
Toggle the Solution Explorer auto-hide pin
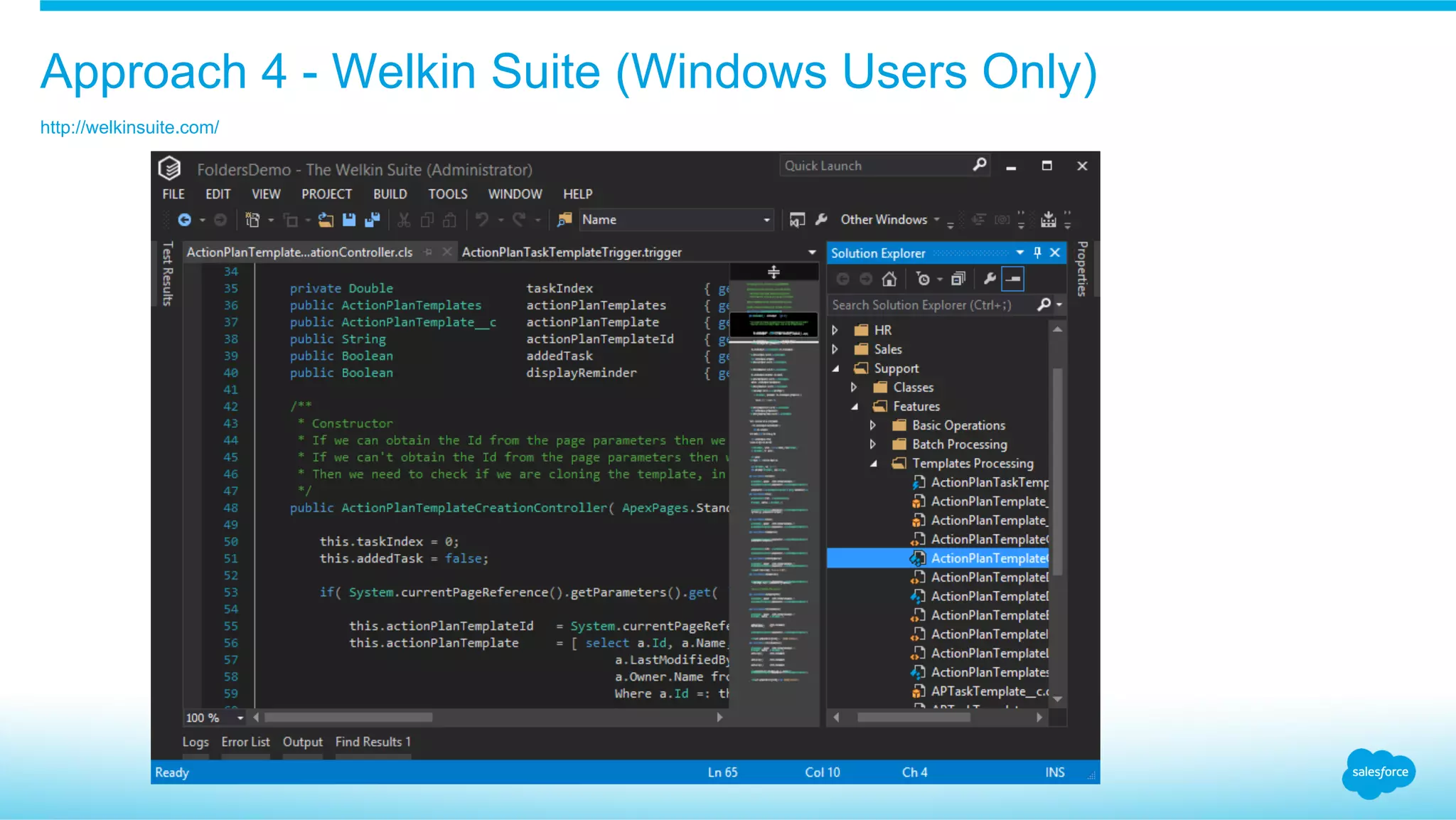(x=1037, y=252)
